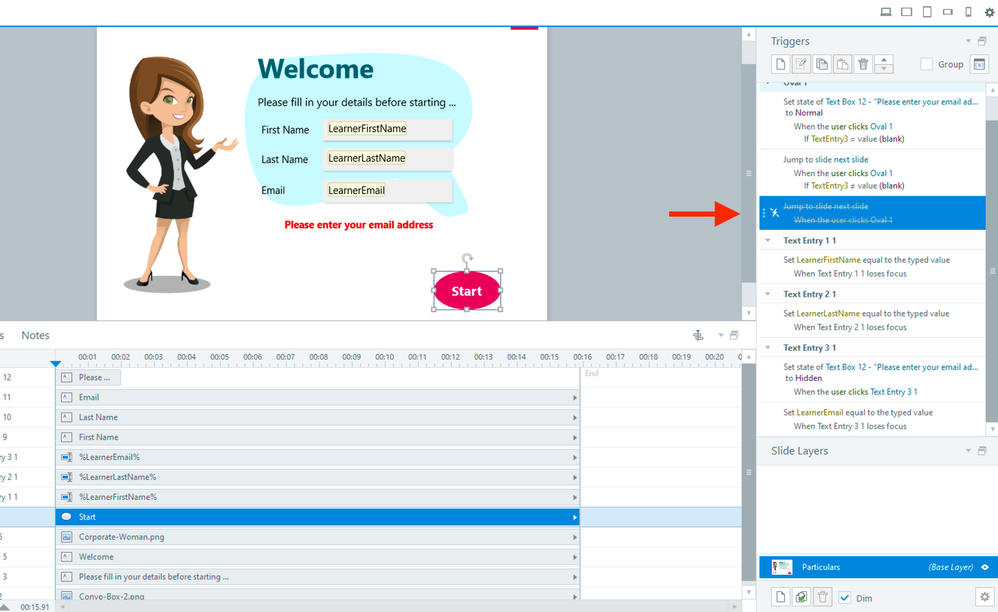This screenshot has width=998, height=612.
Task: Duplicate the selected slide layer
Action: coord(801,597)
